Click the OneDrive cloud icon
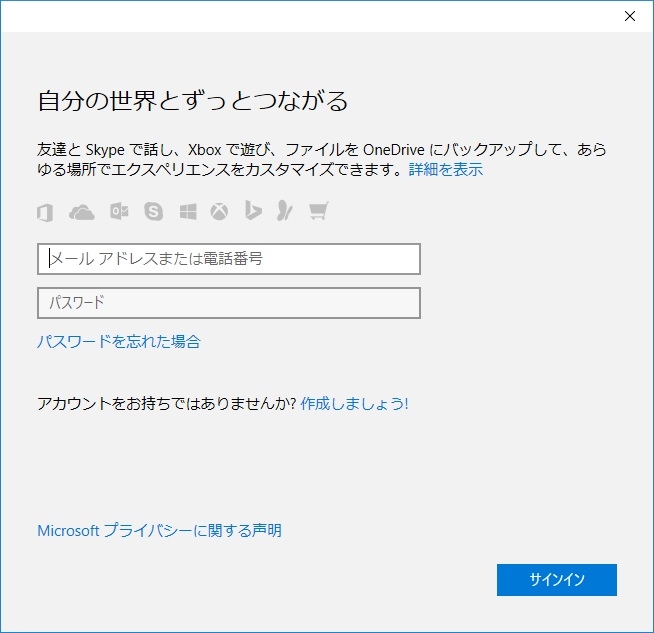 82,212
